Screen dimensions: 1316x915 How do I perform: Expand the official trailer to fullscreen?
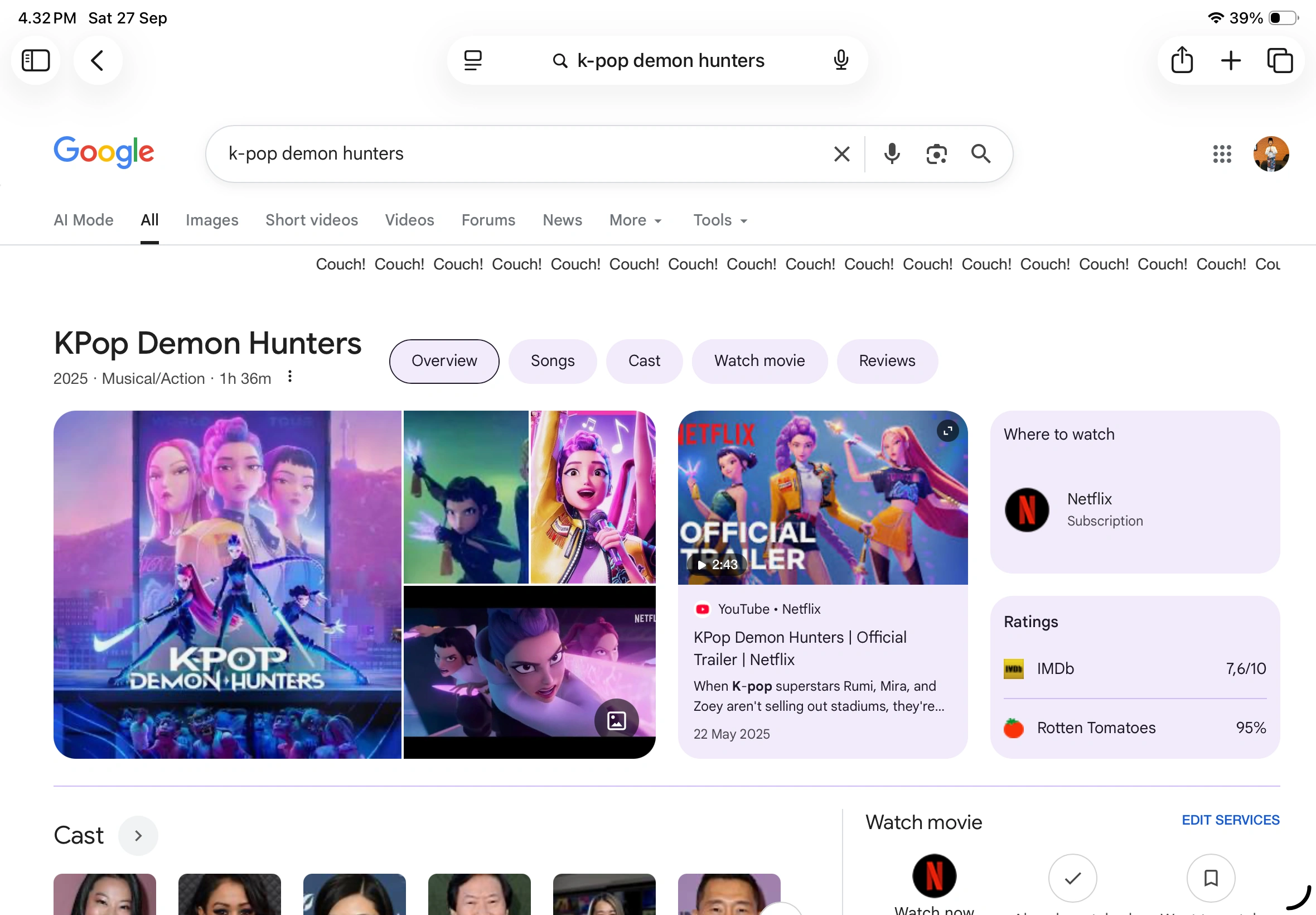coord(947,430)
